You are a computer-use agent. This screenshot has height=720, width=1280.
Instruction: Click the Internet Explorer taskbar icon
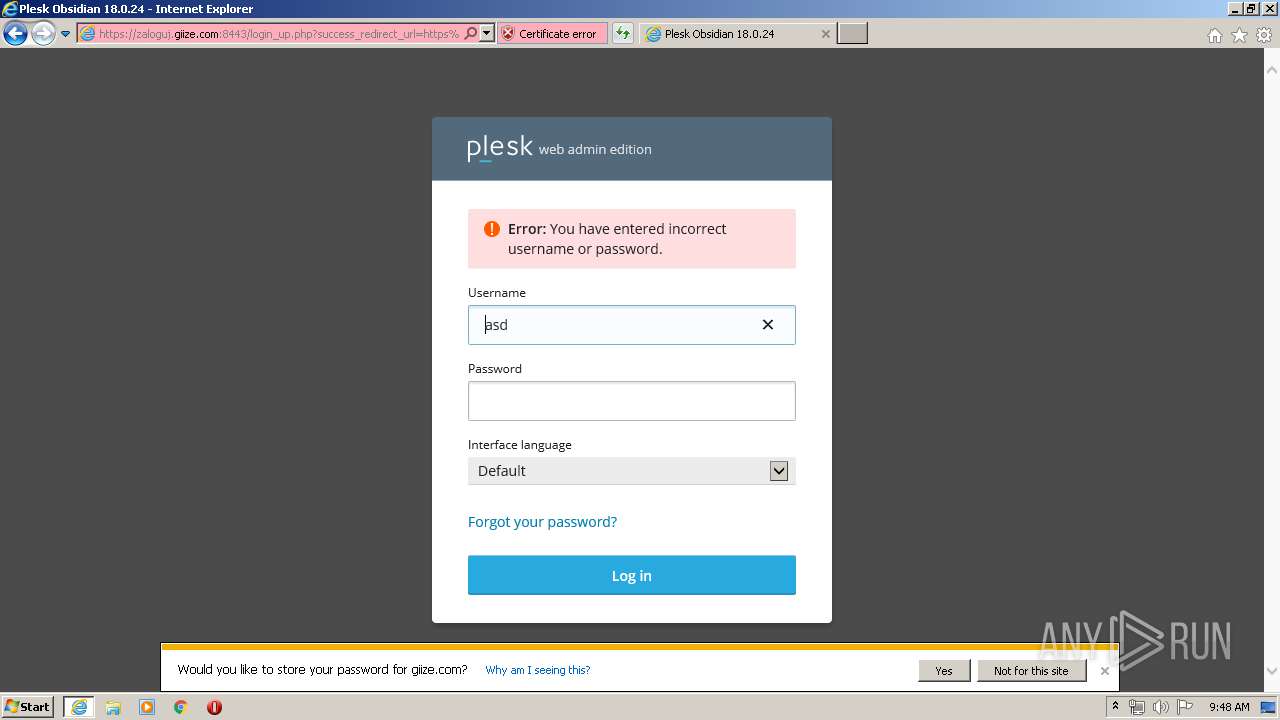tap(79, 707)
